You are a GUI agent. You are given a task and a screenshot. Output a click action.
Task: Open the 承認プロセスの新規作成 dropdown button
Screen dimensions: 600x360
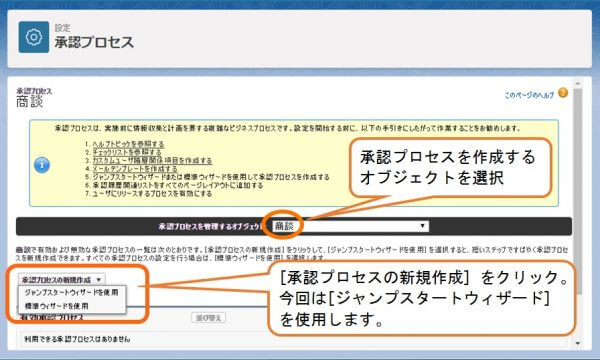(x=62, y=280)
